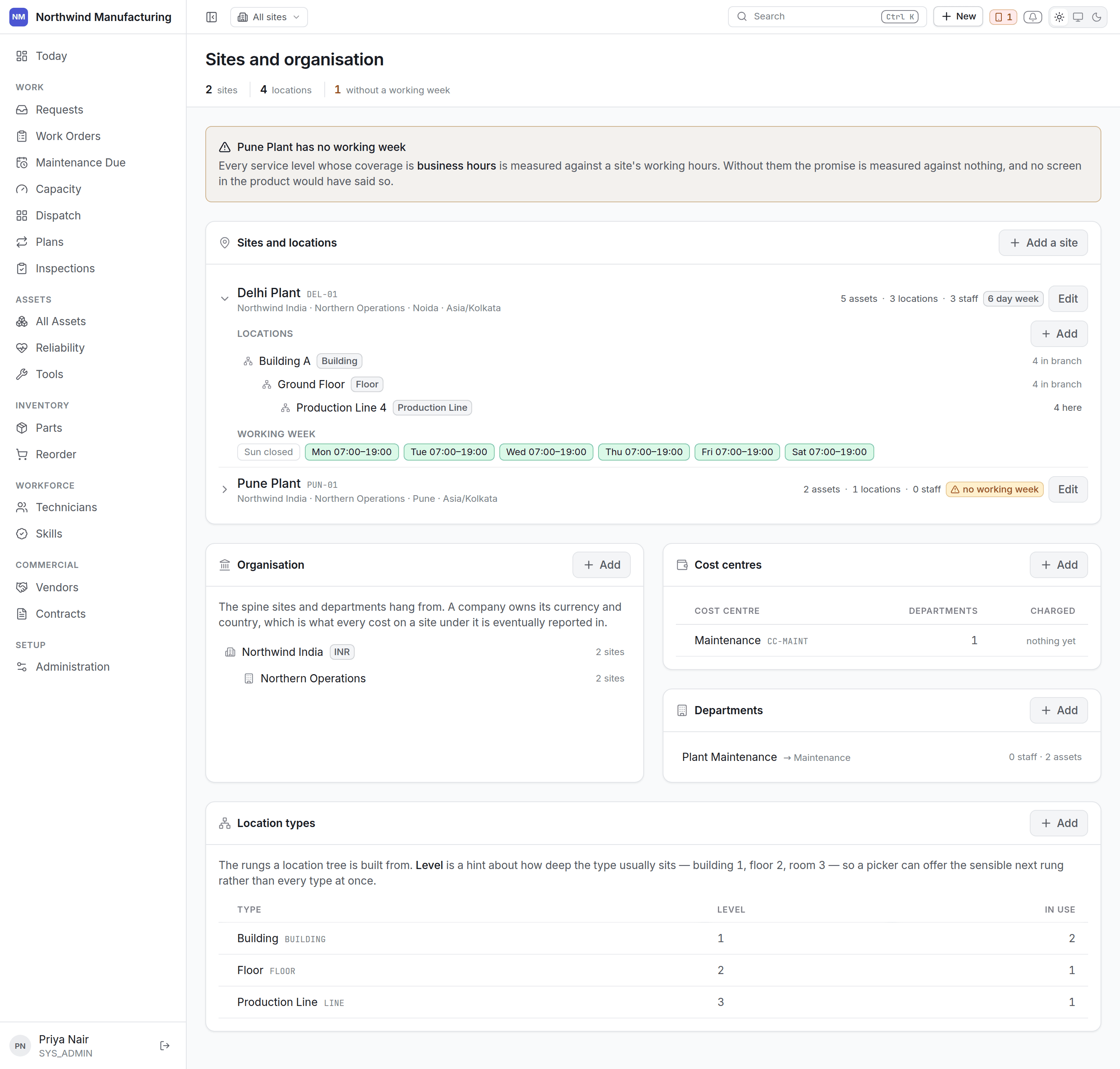Open the Maintenance CC-MAINT row
1120x1069 pixels.
[x=881, y=640]
